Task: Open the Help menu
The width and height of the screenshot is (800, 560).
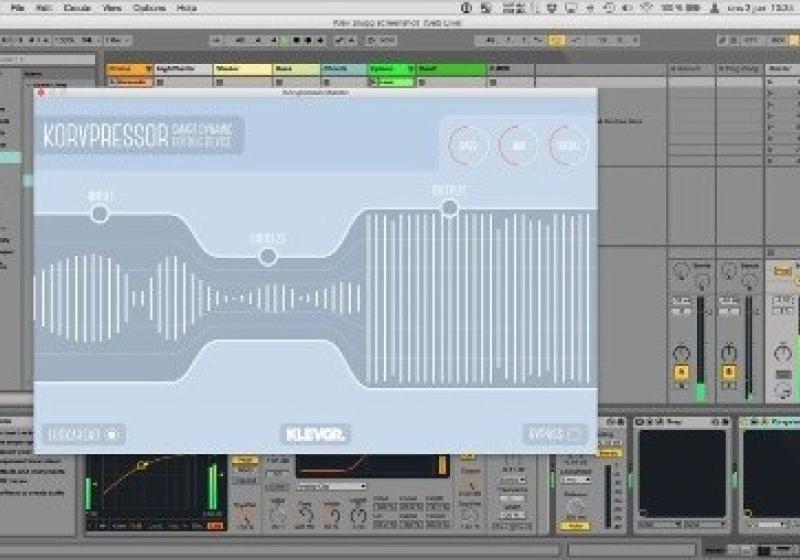Action: 186,7
